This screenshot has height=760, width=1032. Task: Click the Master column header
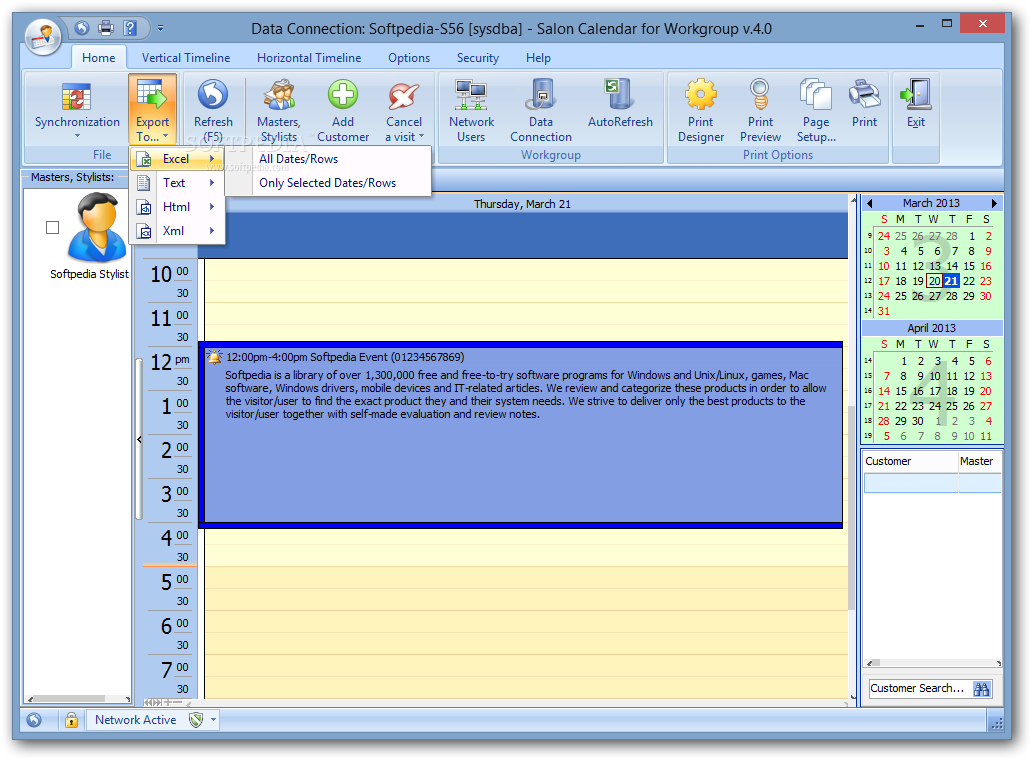pos(979,461)
